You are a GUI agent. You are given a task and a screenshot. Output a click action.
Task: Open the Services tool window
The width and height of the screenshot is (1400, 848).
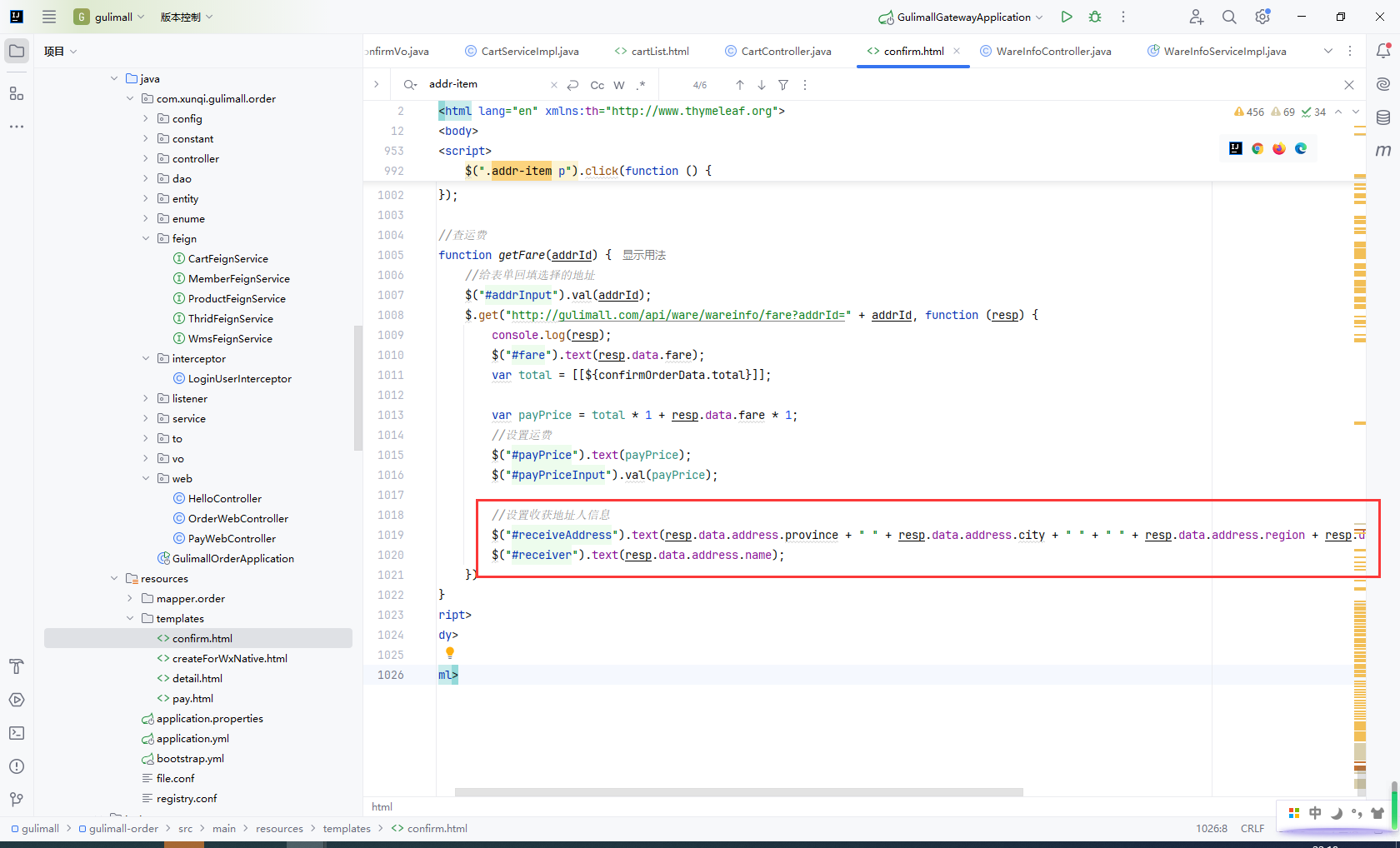[17, 700]
